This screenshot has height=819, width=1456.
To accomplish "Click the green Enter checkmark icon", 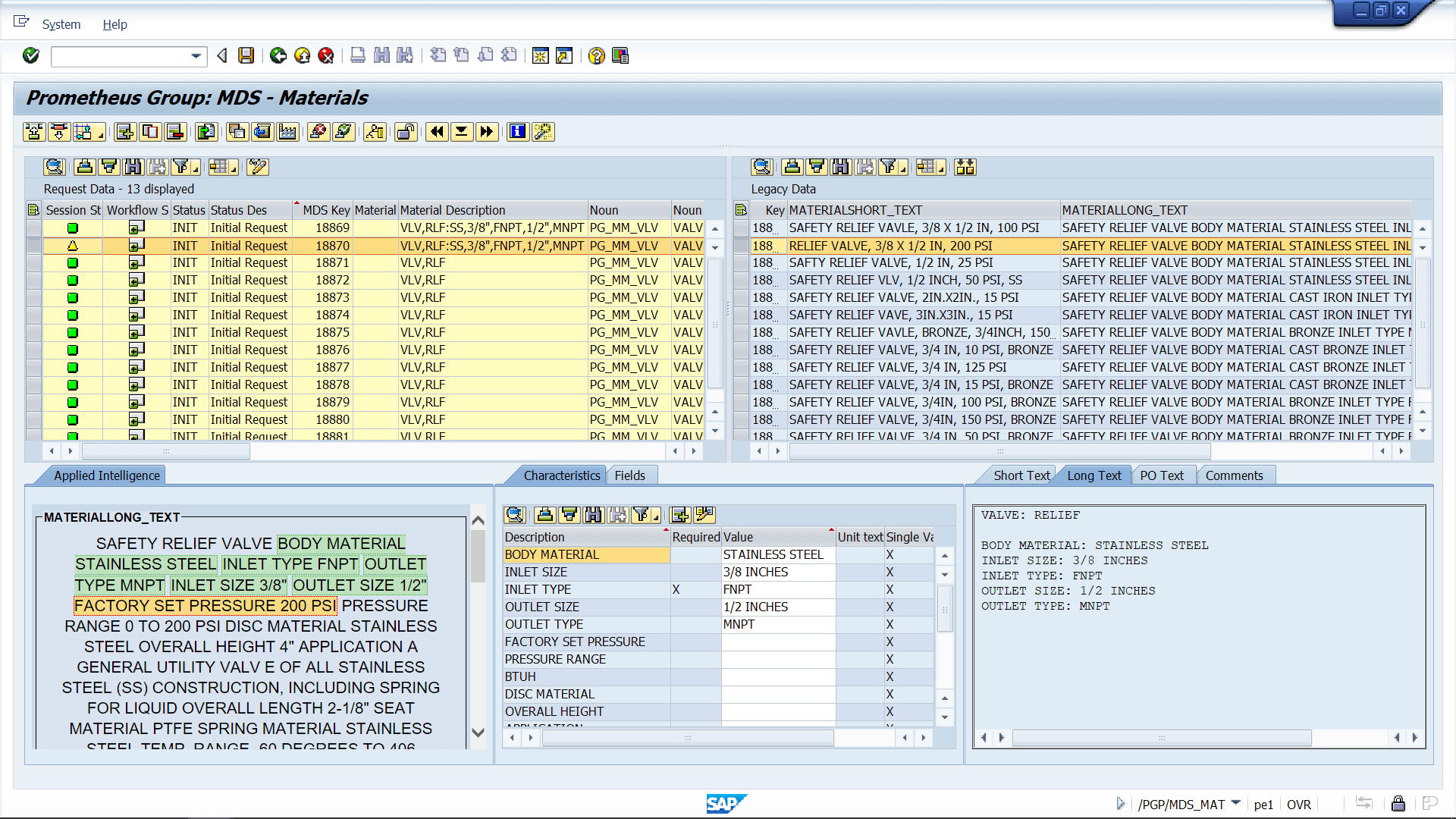I will 31,55.
